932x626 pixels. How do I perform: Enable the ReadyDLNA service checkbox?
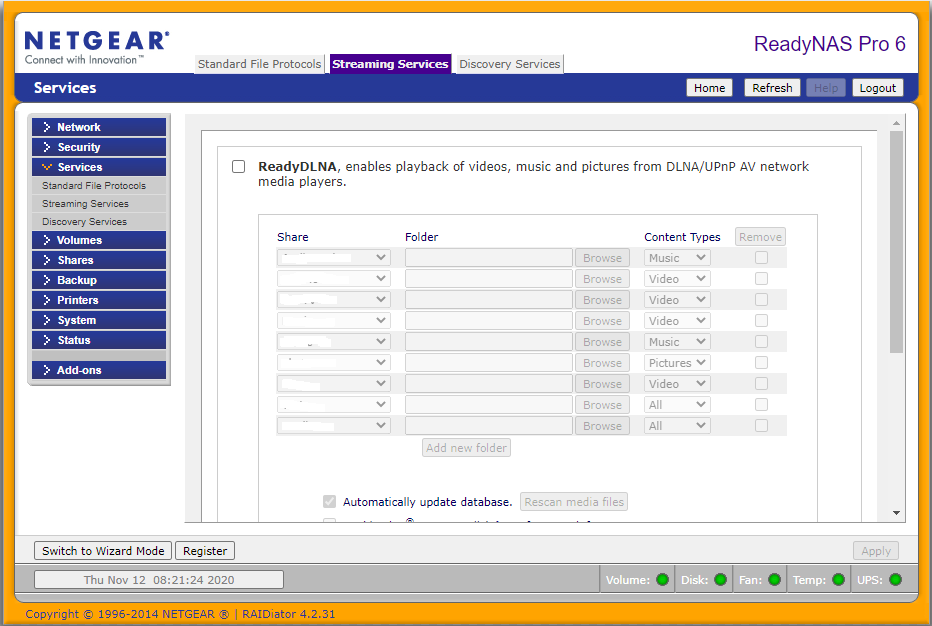click(239, 167)
